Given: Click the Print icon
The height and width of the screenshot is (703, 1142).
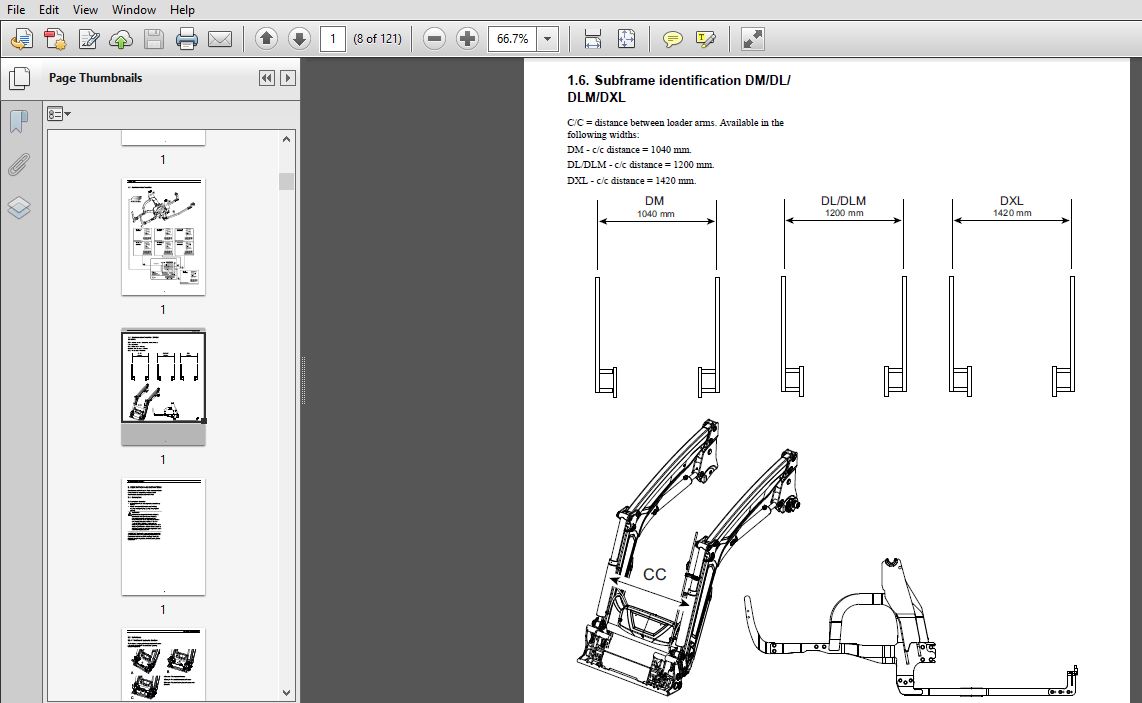Looking at the screenshot, I should pos(186,39).
